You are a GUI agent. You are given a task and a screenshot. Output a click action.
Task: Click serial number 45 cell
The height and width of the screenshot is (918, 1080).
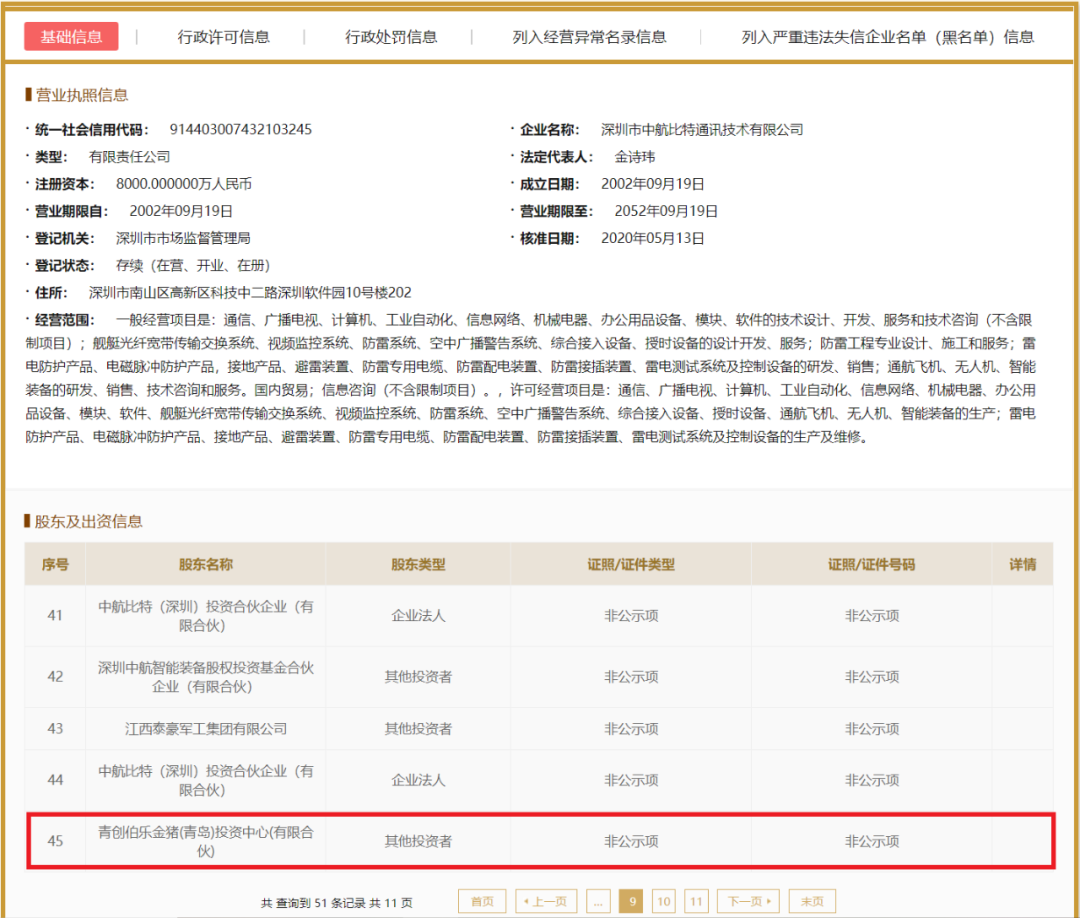coord(55,841)
